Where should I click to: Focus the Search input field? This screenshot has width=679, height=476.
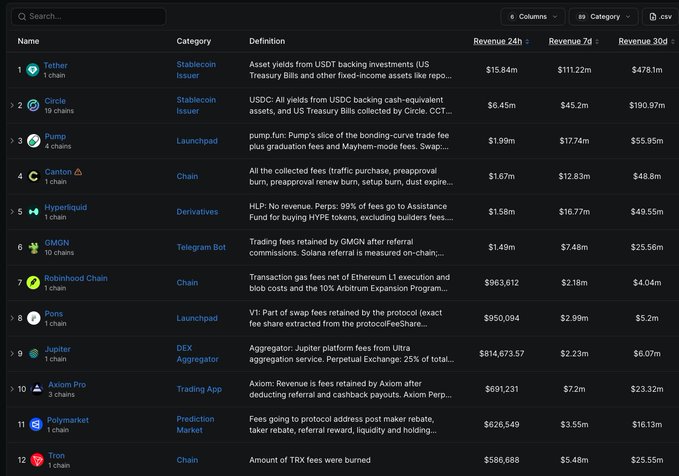click(88, 17)
